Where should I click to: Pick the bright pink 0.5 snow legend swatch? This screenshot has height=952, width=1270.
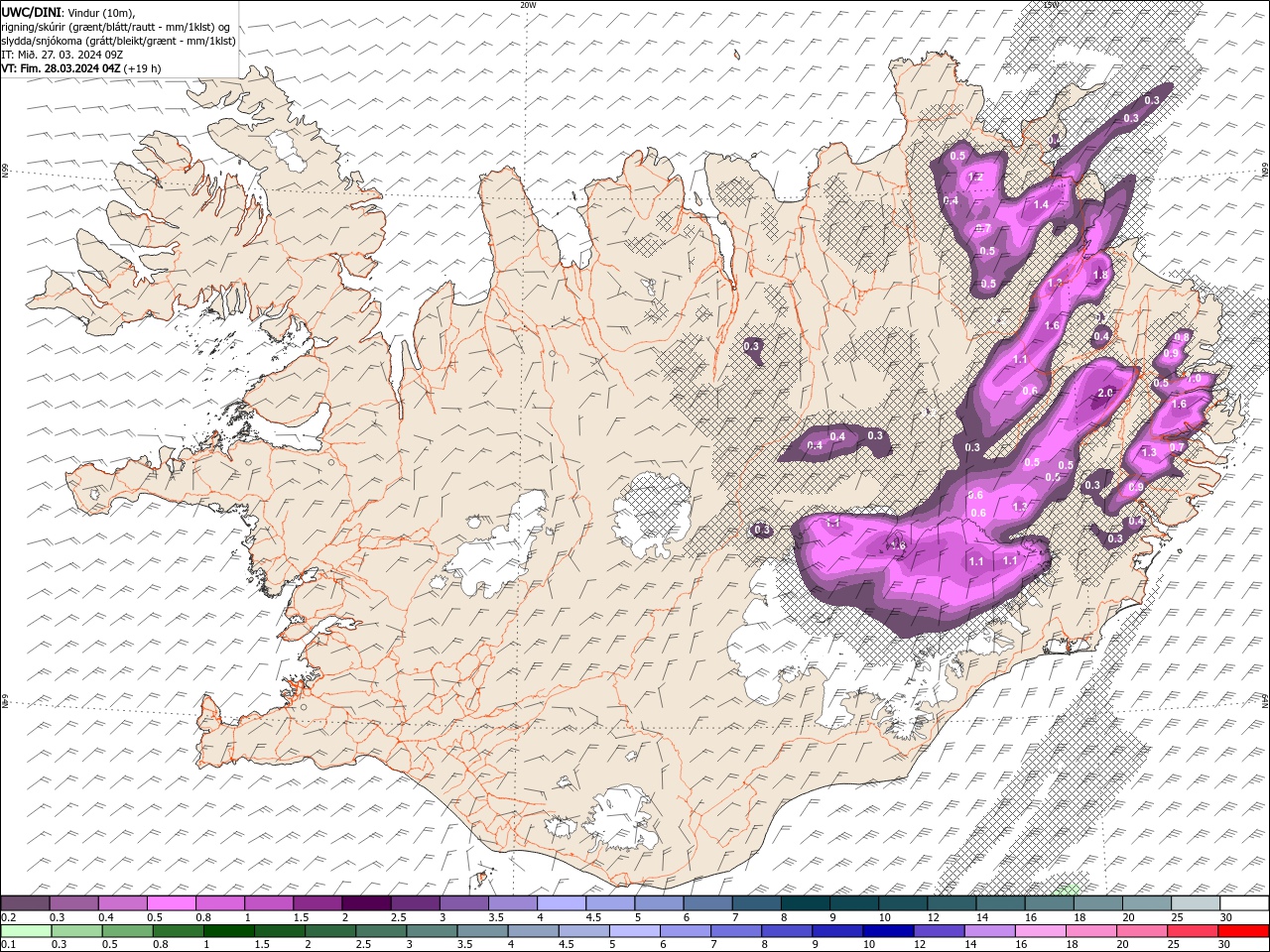pos(172,903)
